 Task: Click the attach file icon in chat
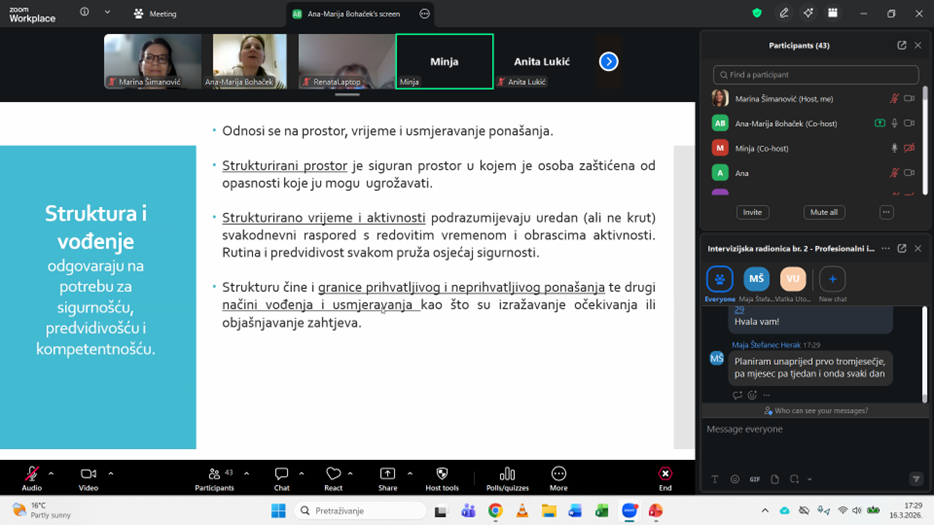[775, 480]
